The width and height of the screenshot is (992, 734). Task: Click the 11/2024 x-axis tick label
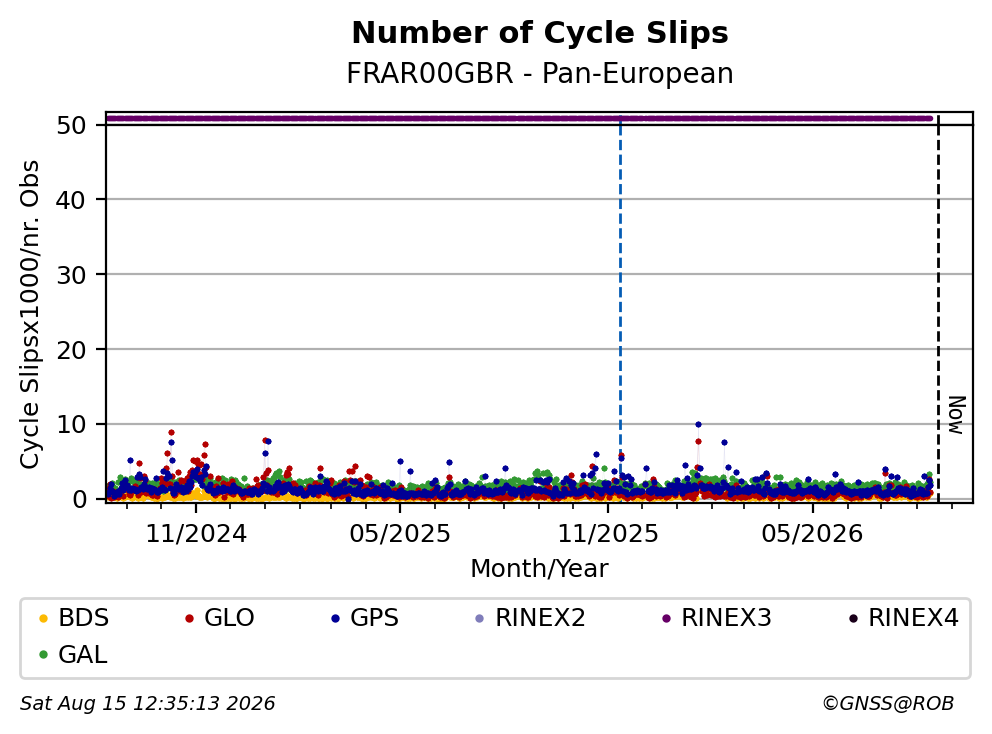point(196,534)
